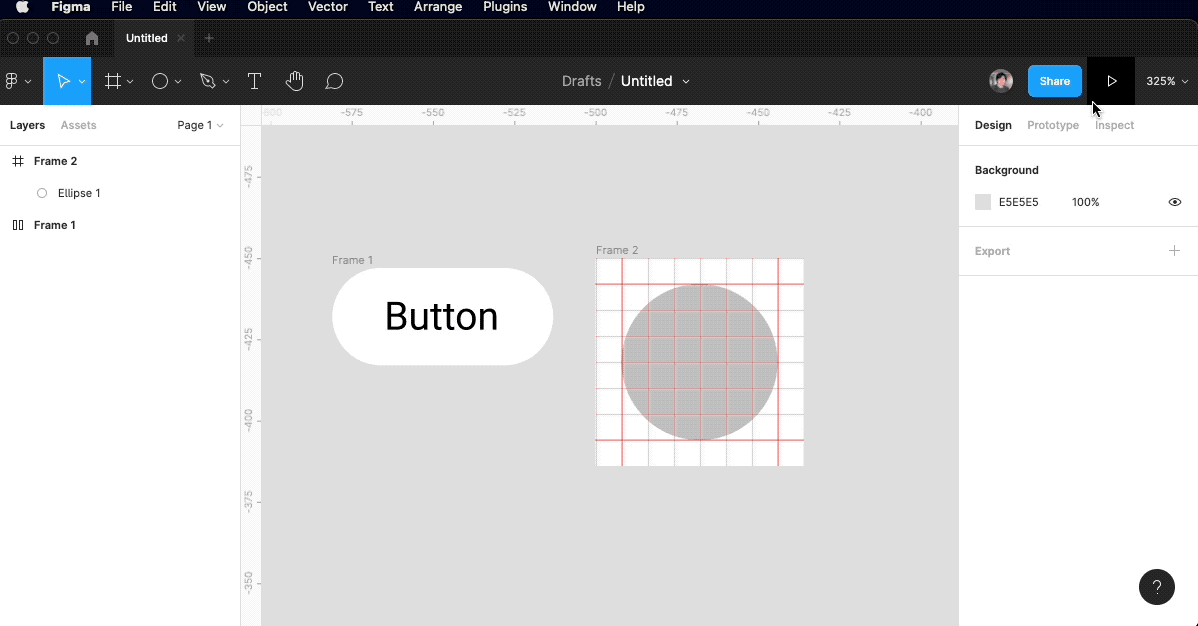Toggle background visibility eye icon
This screenshot has width=1198, height=626.
(x=1175, y=203)
